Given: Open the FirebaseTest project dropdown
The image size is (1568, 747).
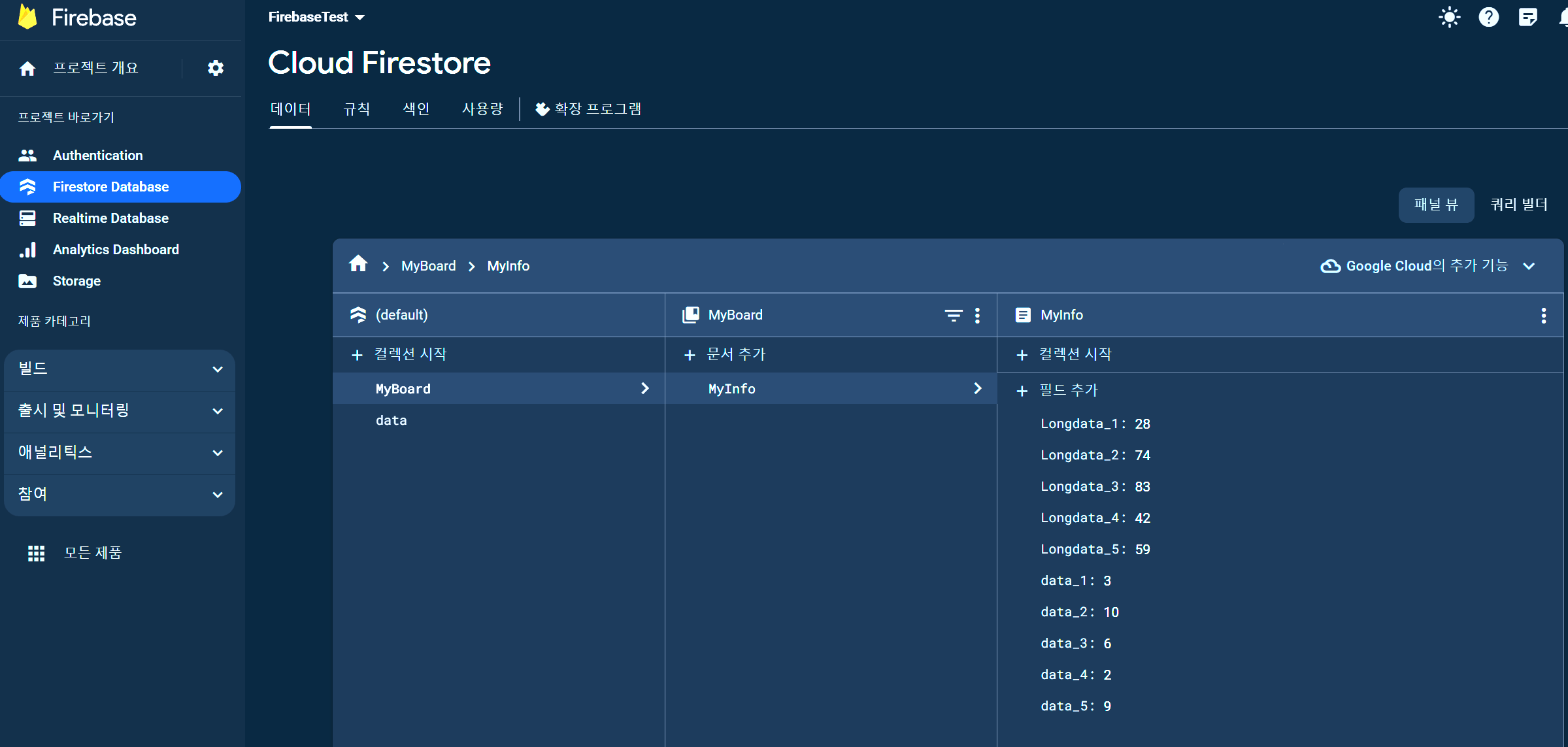Looking at the screenshot, I should [316, 18].
